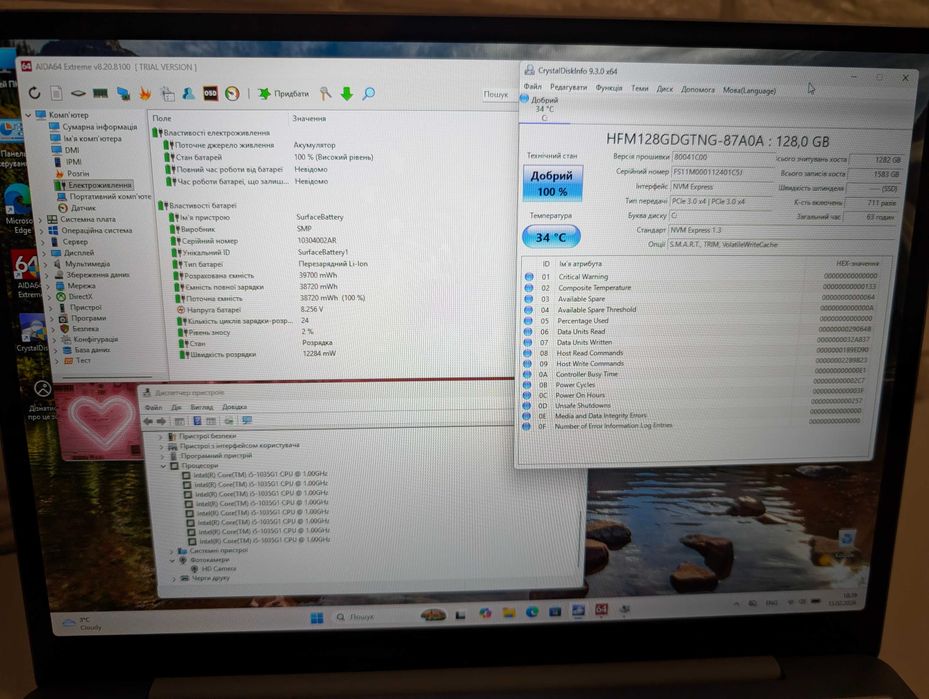
Task: Select Датчик in the AIDA64 tree
Action: [x=83, y=208]
